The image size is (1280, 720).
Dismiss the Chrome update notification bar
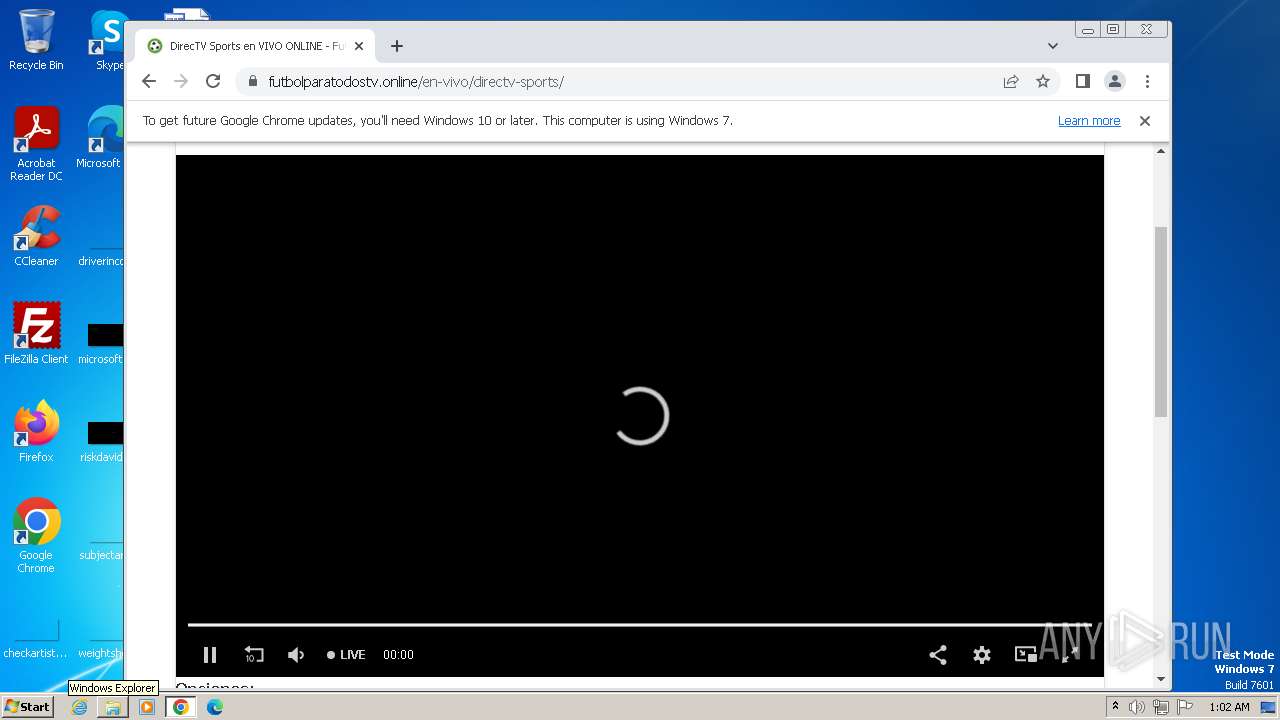(x=1145, y=121)
